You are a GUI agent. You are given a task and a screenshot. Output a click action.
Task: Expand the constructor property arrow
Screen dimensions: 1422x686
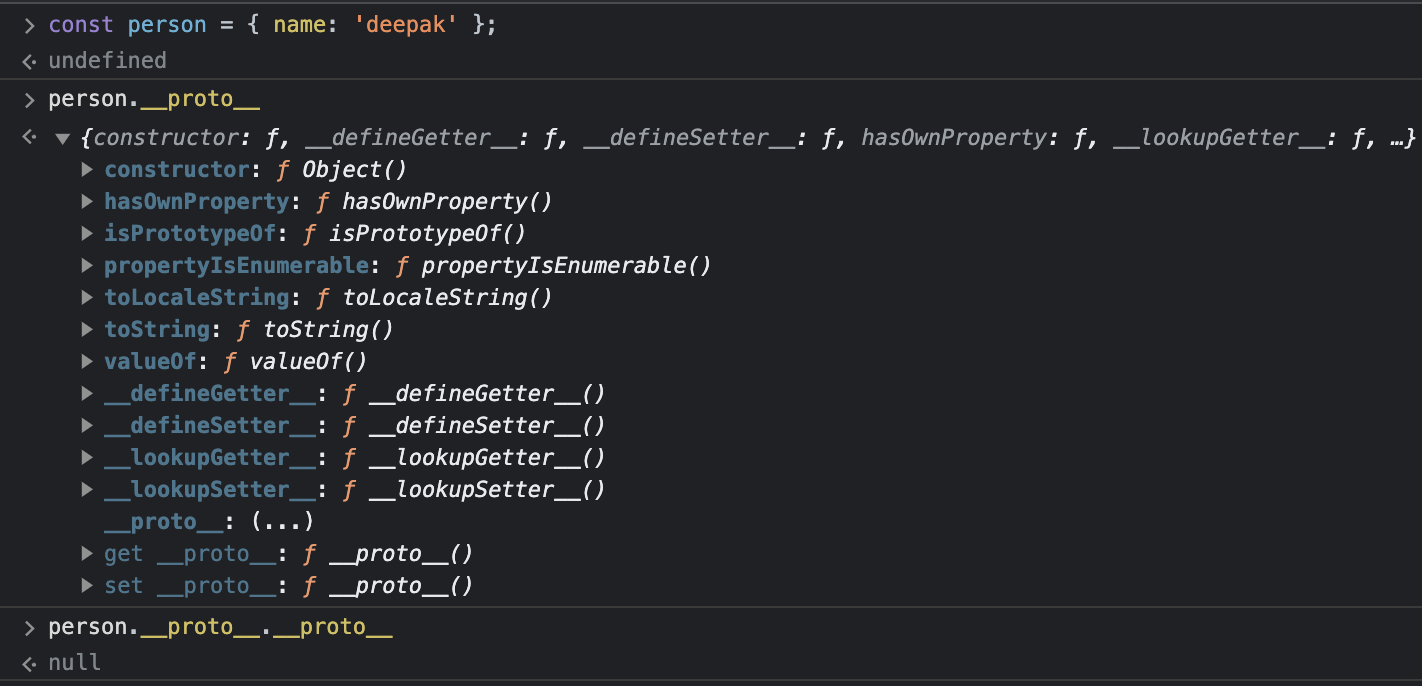(87, 170)
